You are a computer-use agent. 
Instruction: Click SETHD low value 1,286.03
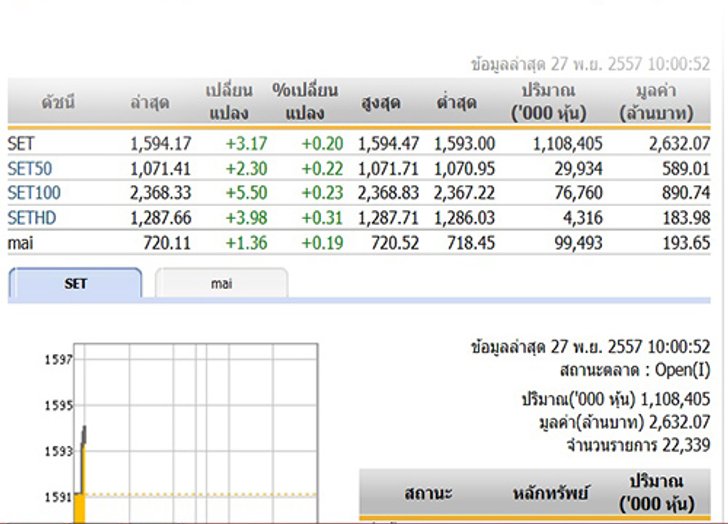pyautogui.click(x=465, y=218)
